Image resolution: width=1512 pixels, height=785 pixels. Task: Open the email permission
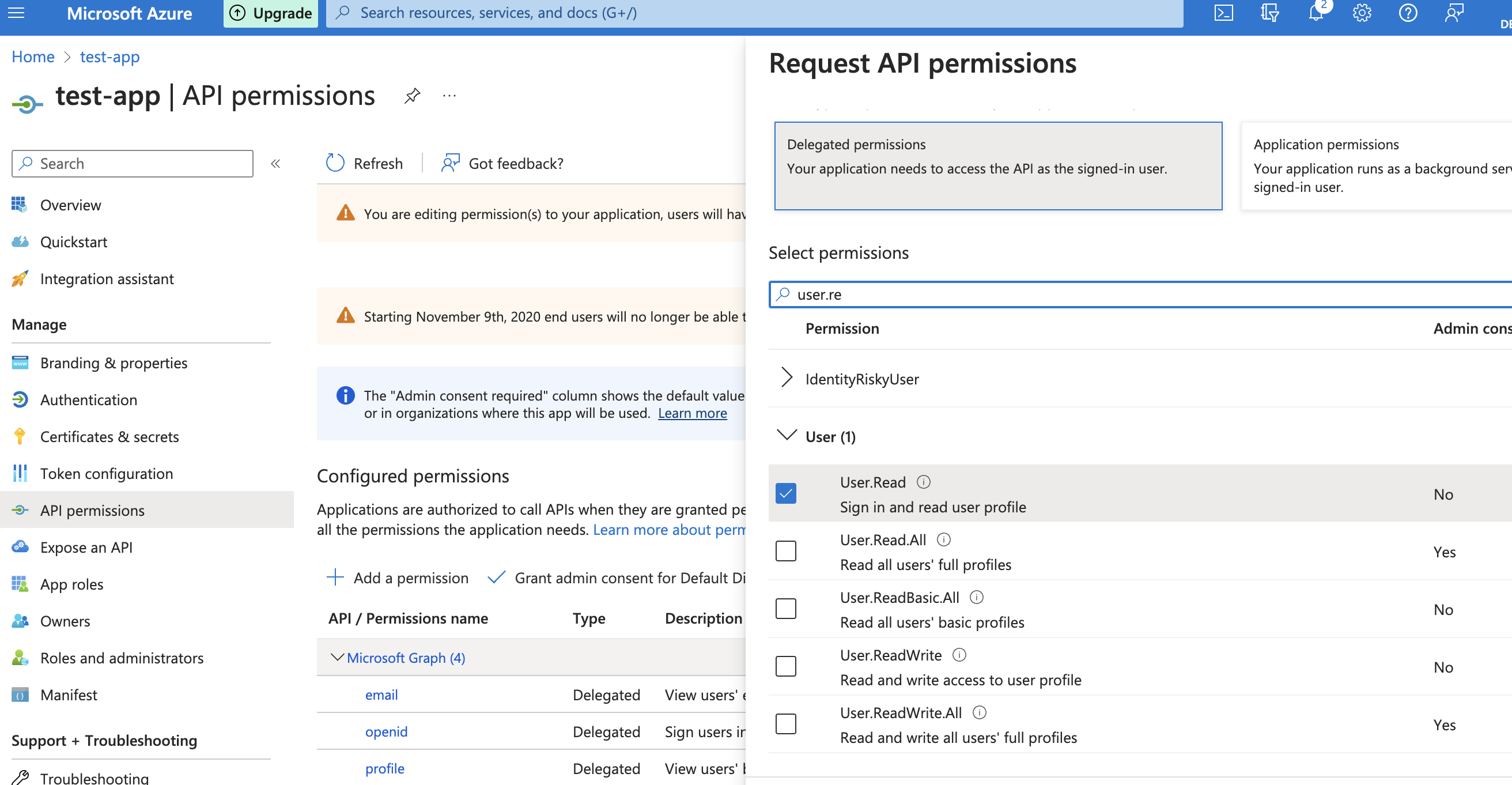[381, 695]
